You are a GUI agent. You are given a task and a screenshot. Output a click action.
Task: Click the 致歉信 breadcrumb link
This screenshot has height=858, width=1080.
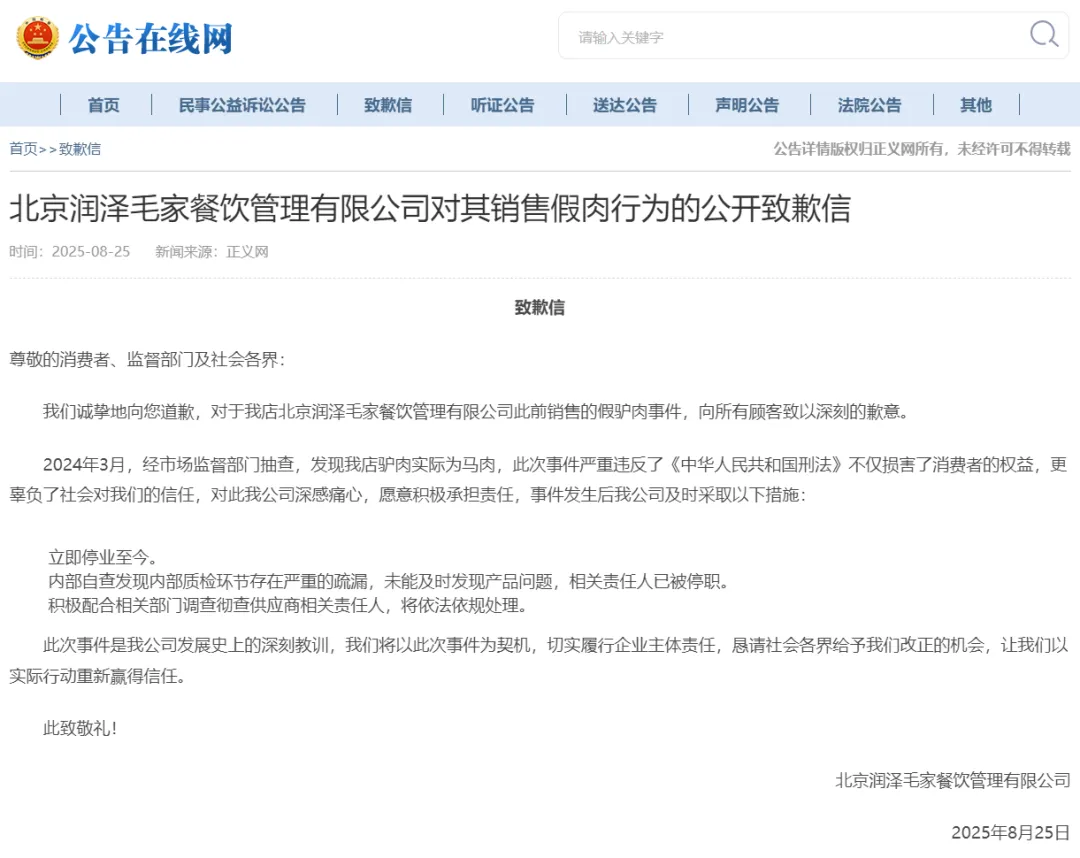80,149
